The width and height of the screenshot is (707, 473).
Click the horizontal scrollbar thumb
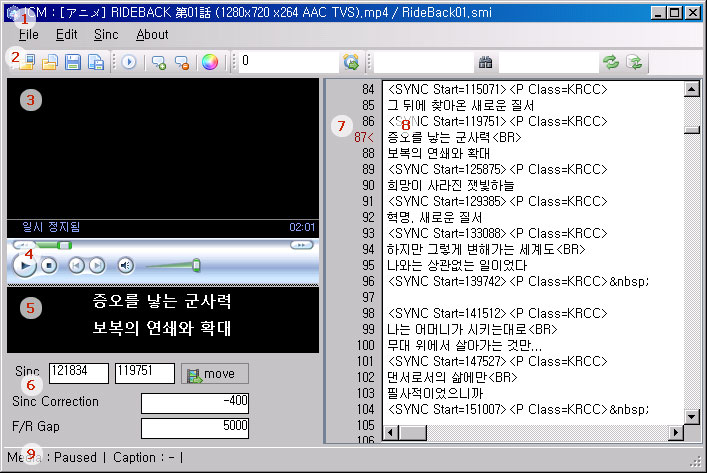(413, 433)
